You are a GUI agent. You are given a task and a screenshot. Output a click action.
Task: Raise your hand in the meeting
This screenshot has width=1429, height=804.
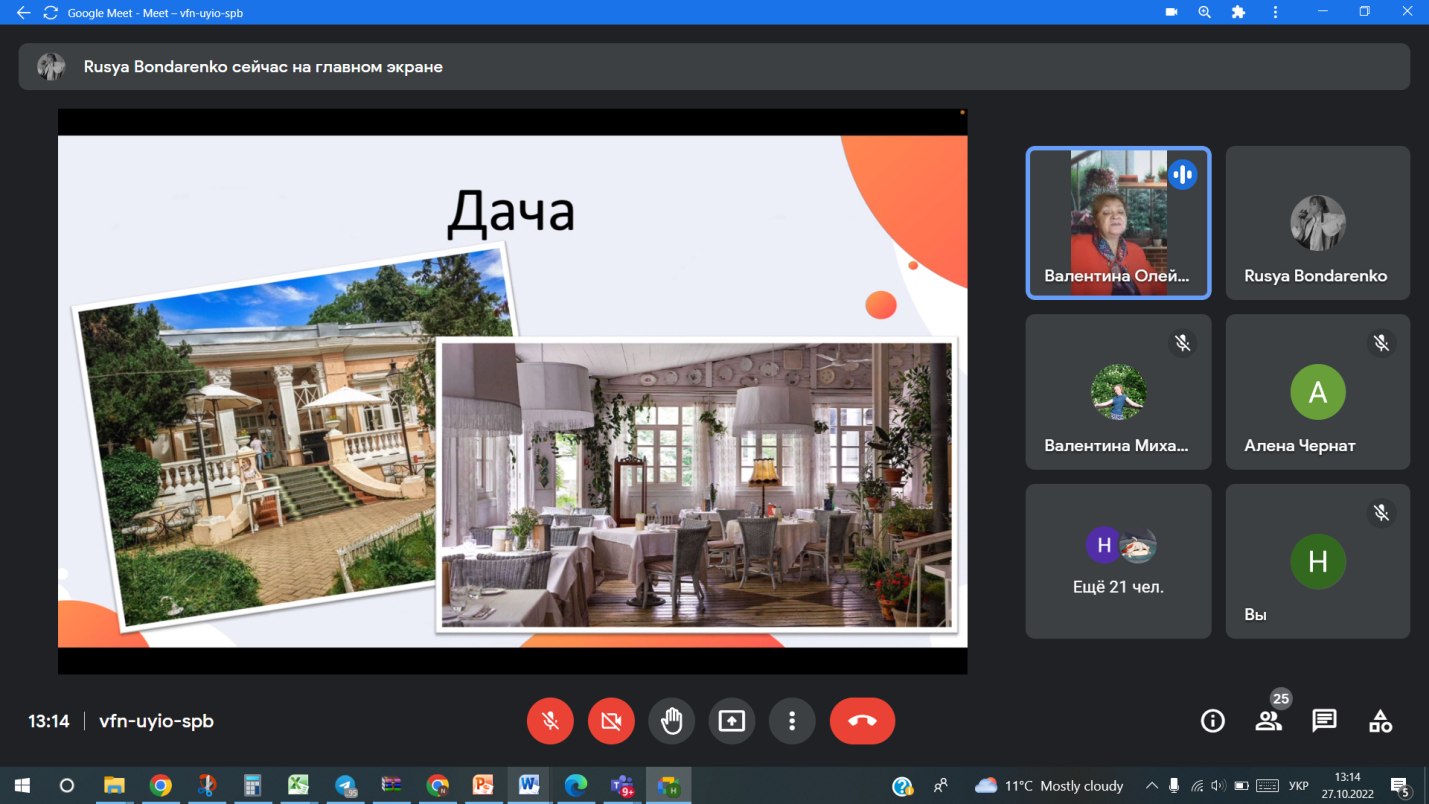tap(671, 721)
